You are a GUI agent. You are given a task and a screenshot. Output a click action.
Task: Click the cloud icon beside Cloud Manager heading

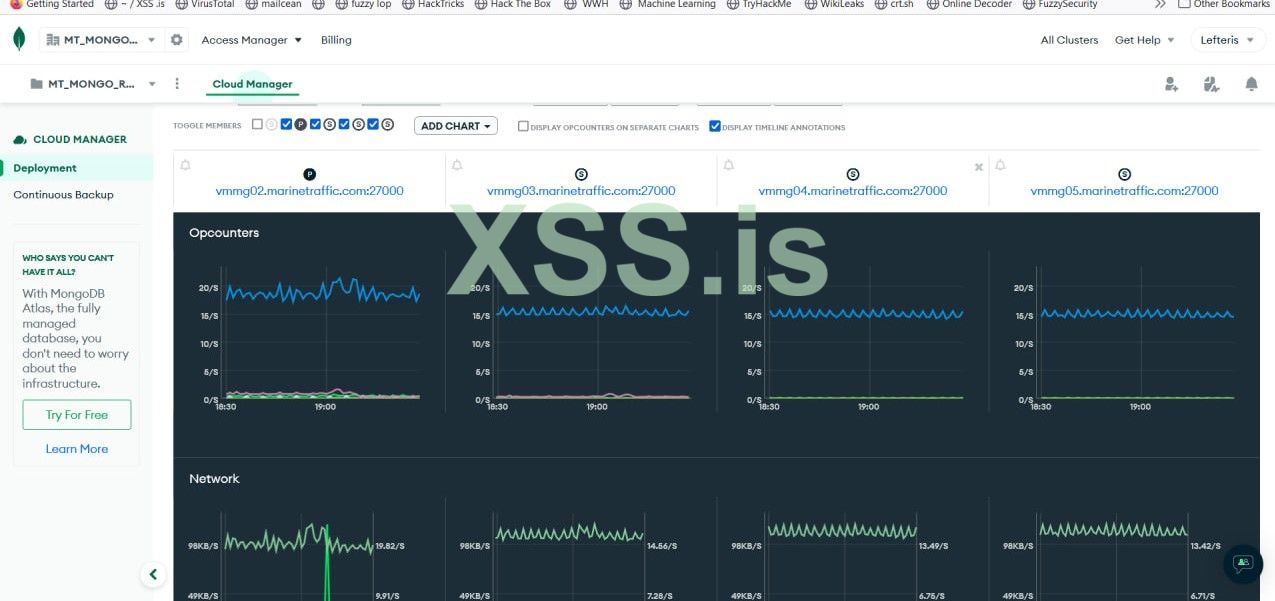coord(20,139)
